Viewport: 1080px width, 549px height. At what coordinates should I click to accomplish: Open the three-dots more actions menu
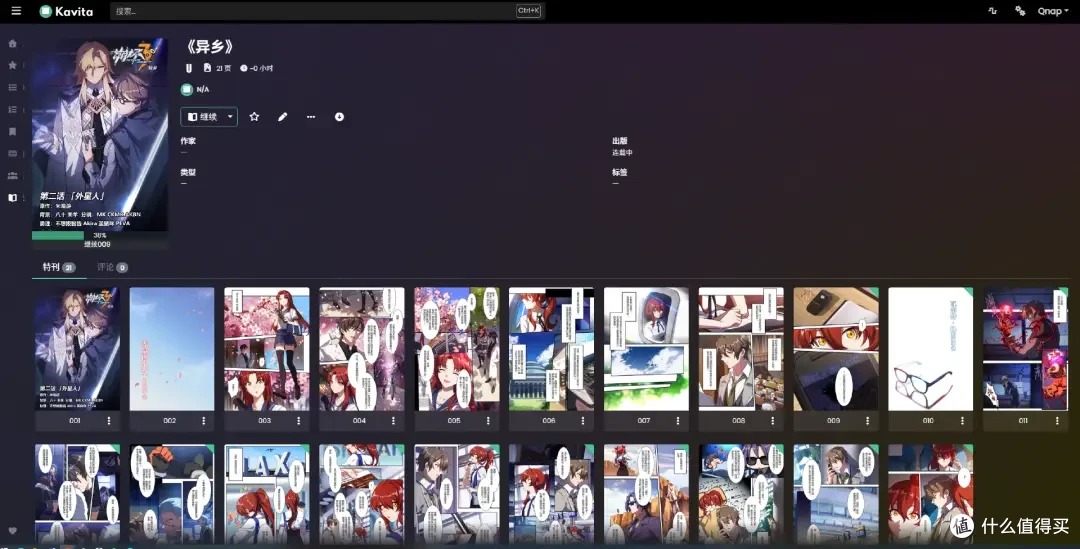click(x=311, y=117)
